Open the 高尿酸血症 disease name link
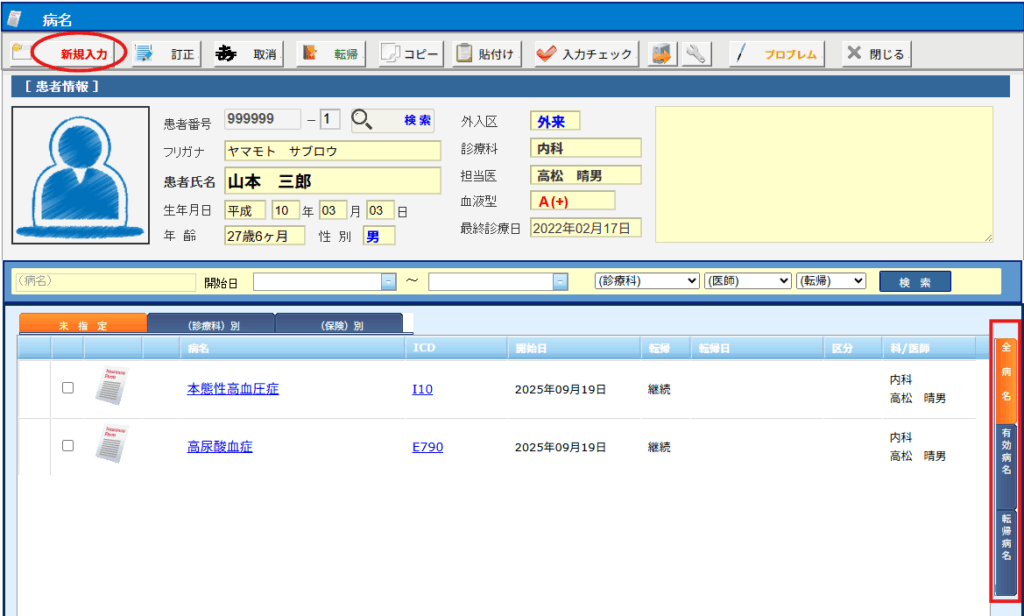The image size is (1024, 616). point(219,447)
